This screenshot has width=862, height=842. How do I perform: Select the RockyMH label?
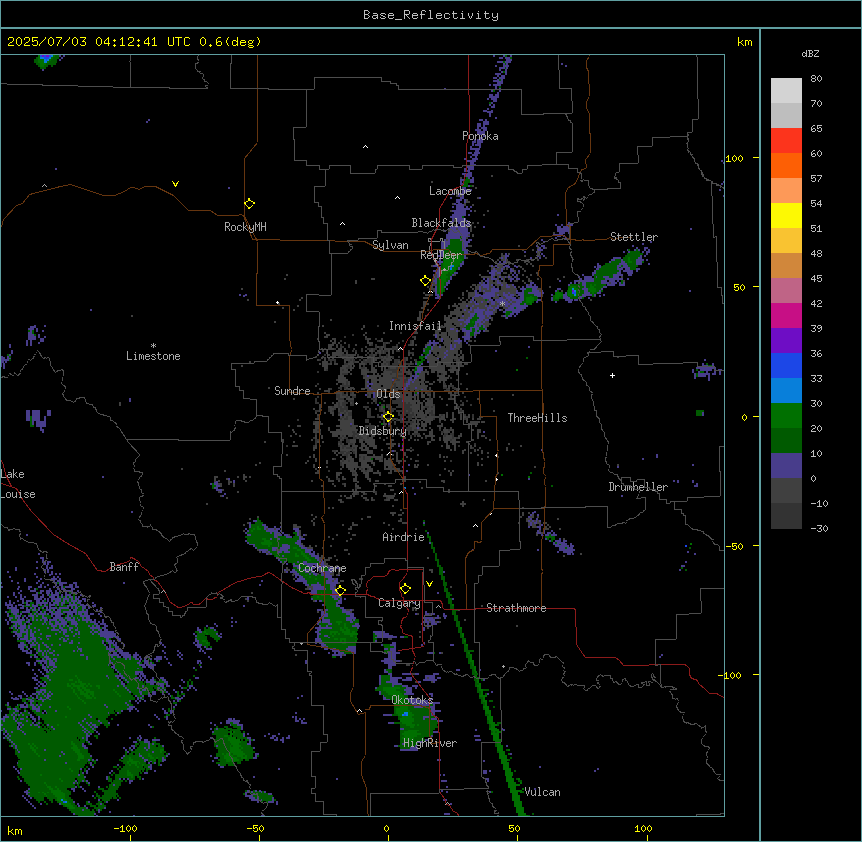pyautogui.click(x=245, y=227)
